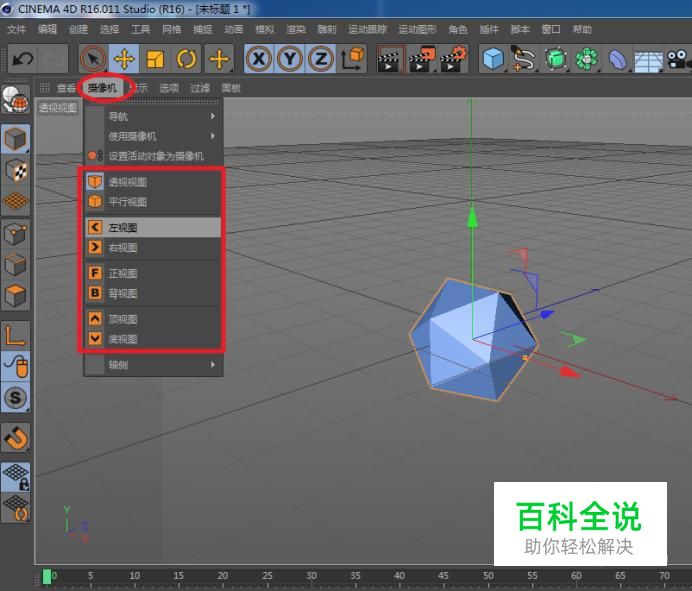Image resolution: width=692 pixels, height=591 pixels.
Task: Toggle Enable Snap magnet icon
Action: (x=15, y=438)
